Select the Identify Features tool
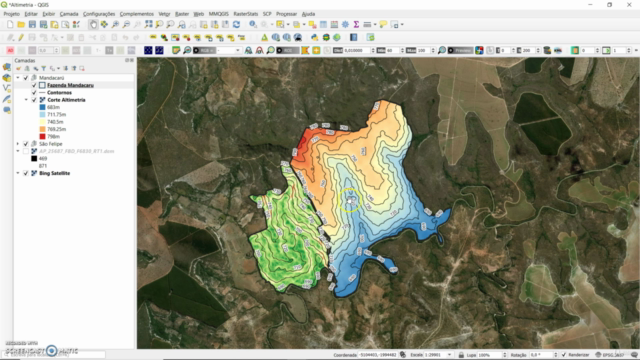This screenshot has width=640, height=360. [x=253, y=25]
